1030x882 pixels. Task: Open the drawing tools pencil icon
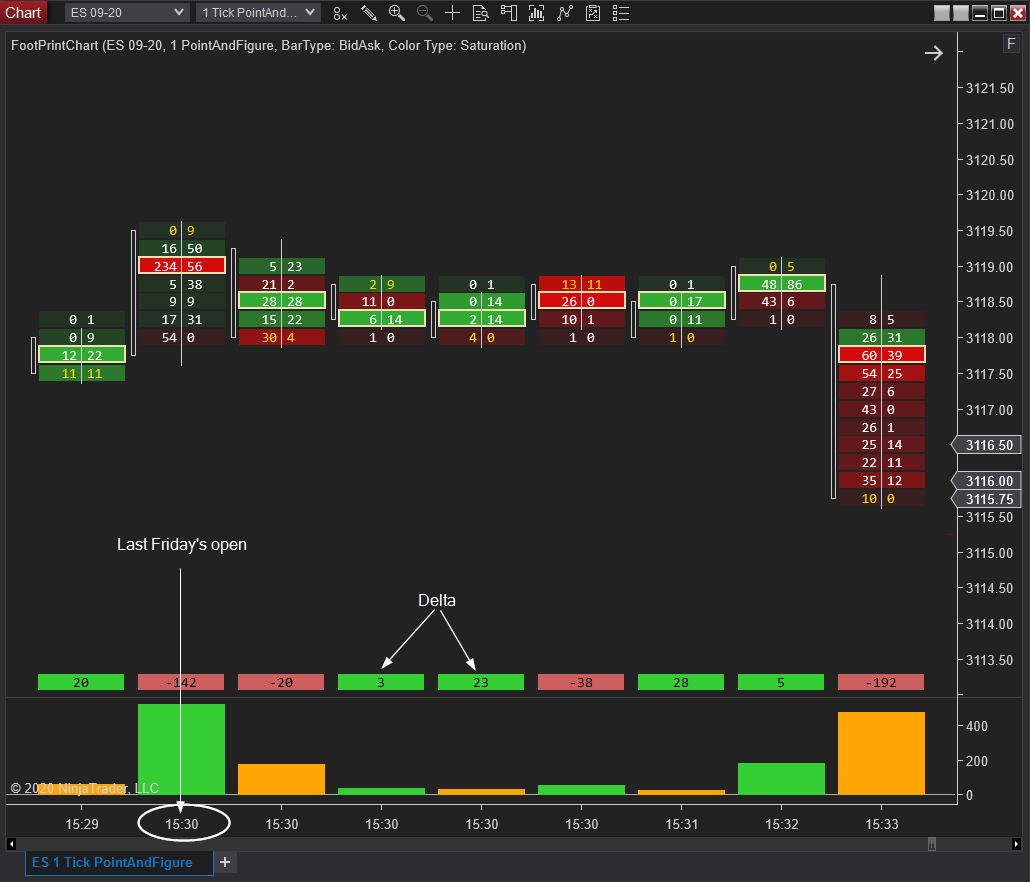tap(369, 13)
